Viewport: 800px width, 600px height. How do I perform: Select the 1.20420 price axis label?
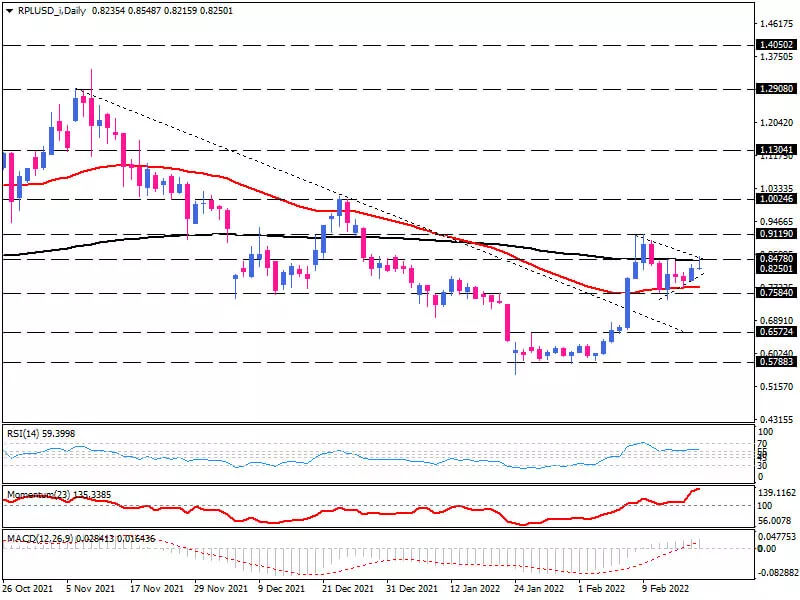(x=777, y=122)
